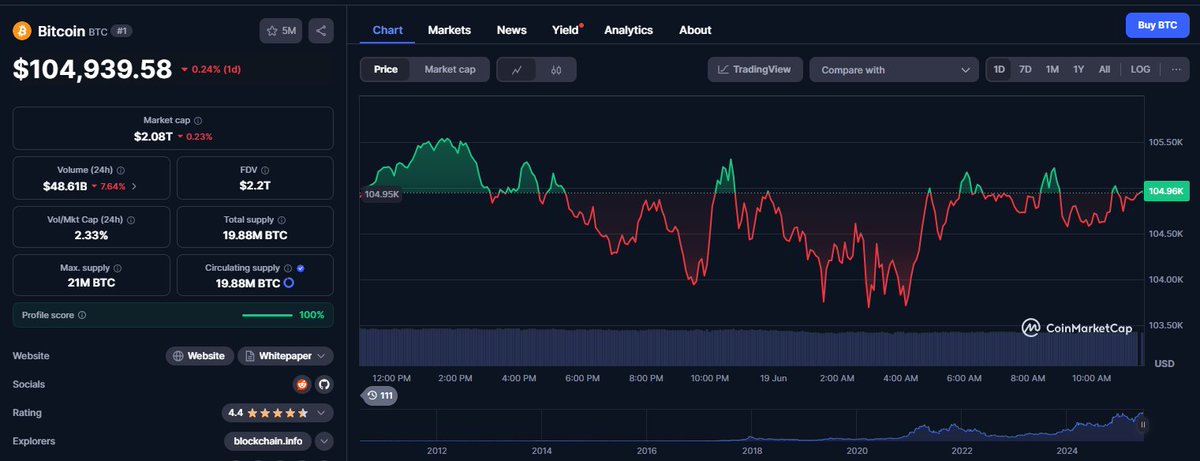Open the share icon button
Screen dimensions: 1200x461
pos(321,31)
